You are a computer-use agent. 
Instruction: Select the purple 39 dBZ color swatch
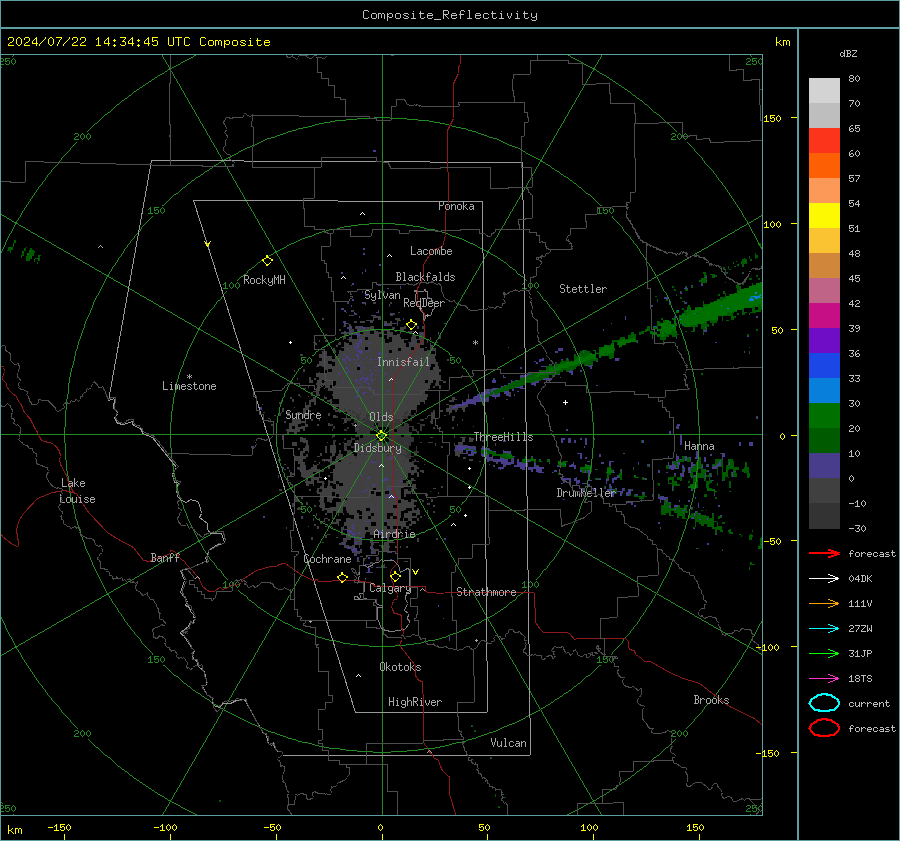click(824, 340)
